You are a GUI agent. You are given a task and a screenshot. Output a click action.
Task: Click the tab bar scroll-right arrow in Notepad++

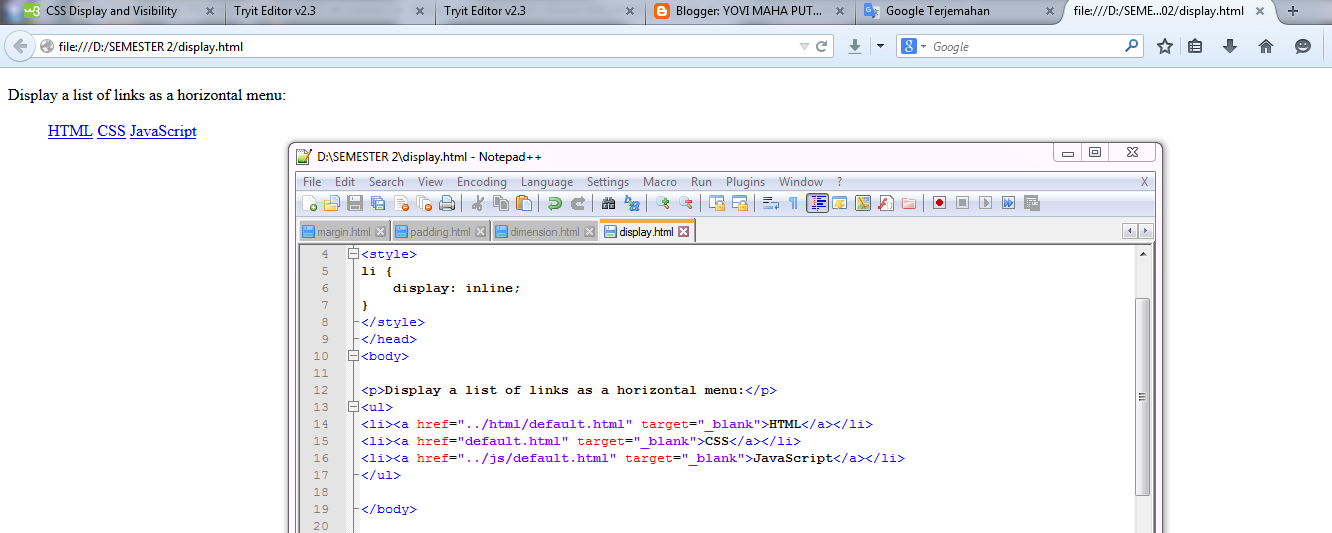(1145, 231)
